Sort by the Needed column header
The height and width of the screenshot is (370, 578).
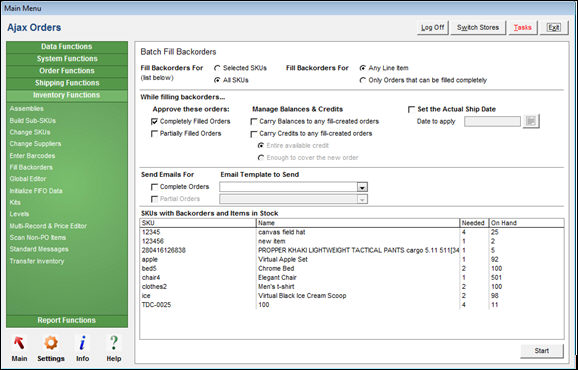[x=474, y=223]
